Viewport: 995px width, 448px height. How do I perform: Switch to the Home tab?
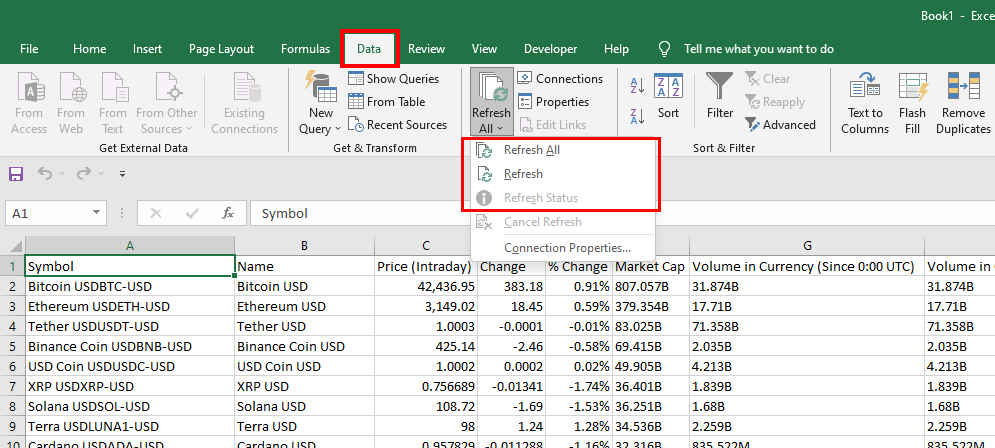coord(89,49)
